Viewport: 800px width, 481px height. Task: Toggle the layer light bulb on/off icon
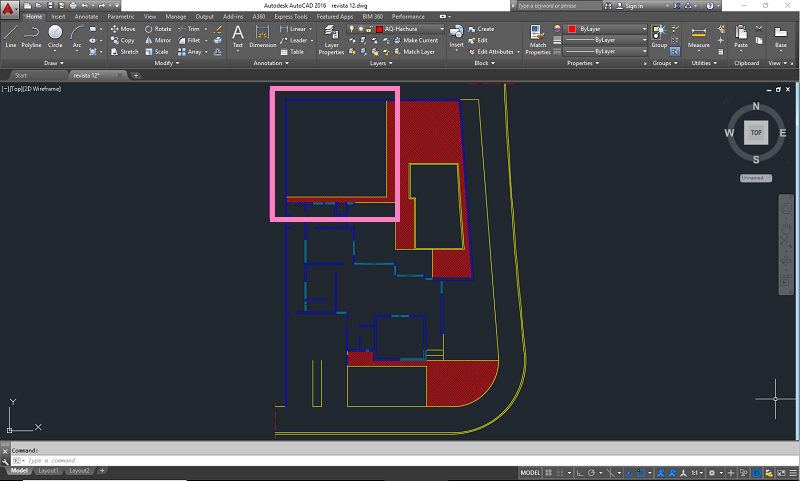pos(352,29)
